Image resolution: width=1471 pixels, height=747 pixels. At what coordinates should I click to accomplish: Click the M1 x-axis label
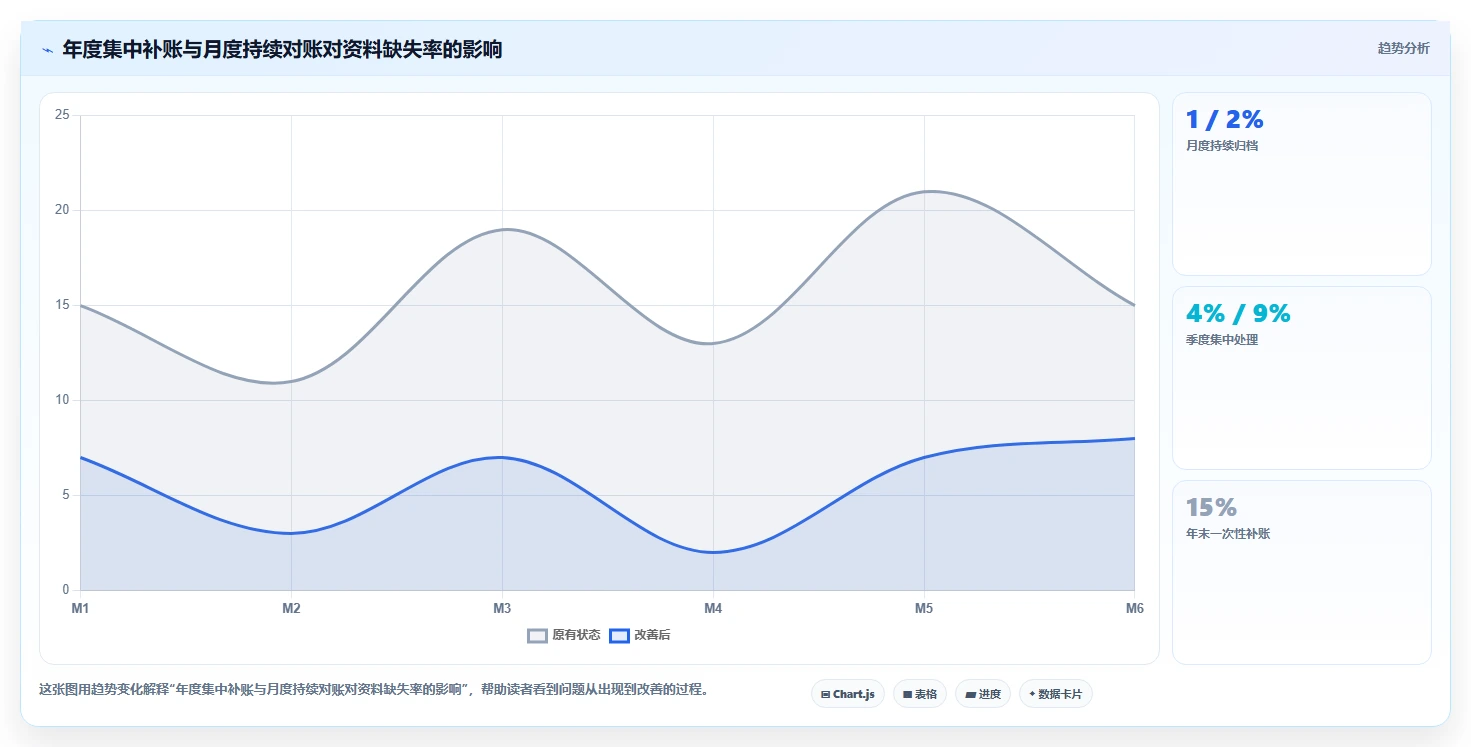coord(80,608)
